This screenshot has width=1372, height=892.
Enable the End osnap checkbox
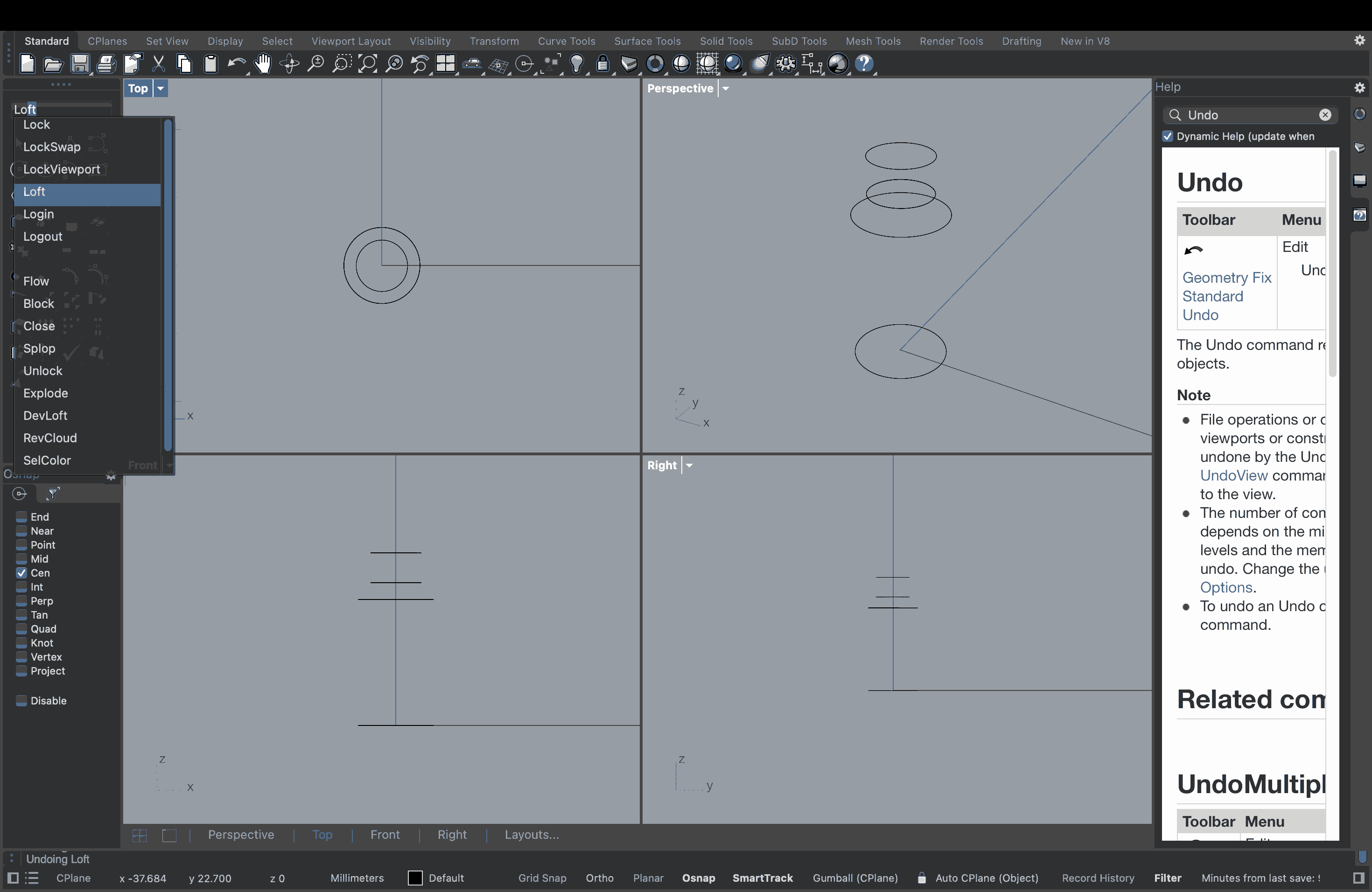click(21, 517)
